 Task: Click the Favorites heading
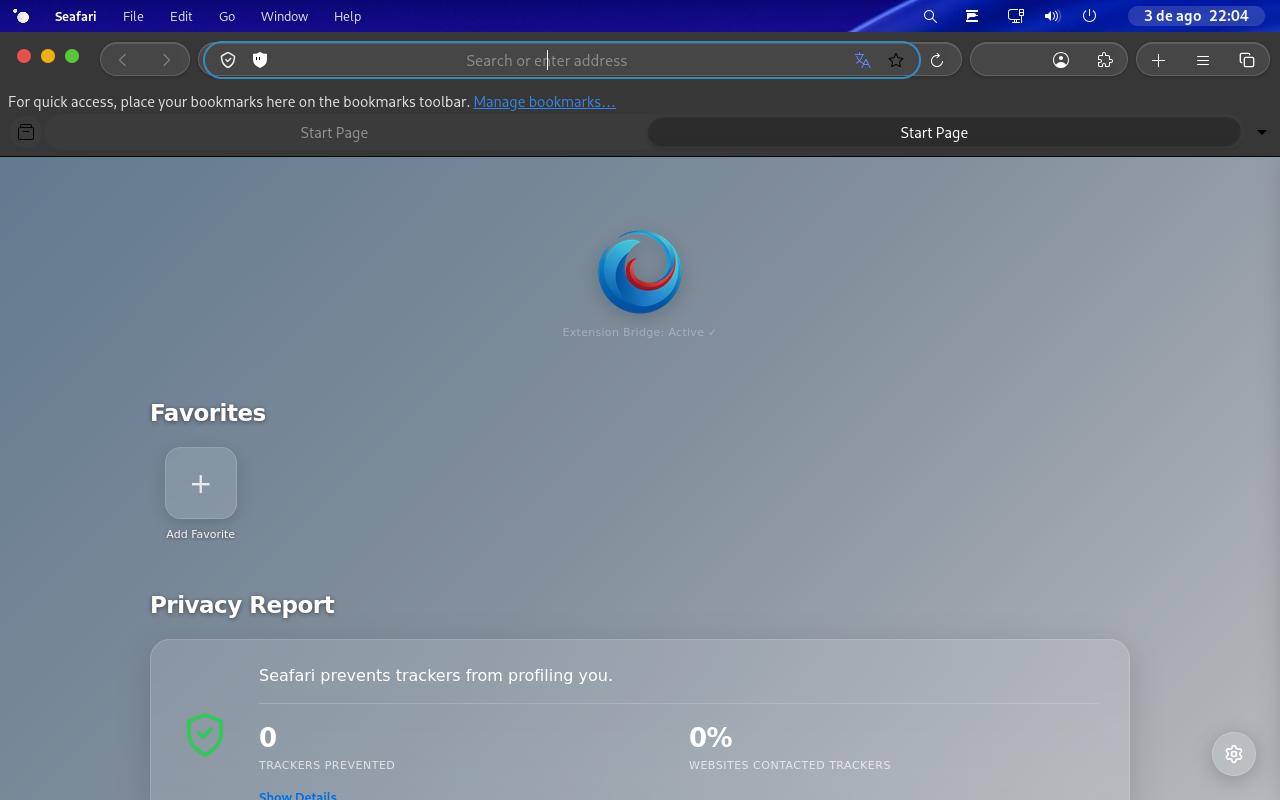click(208, 413)
